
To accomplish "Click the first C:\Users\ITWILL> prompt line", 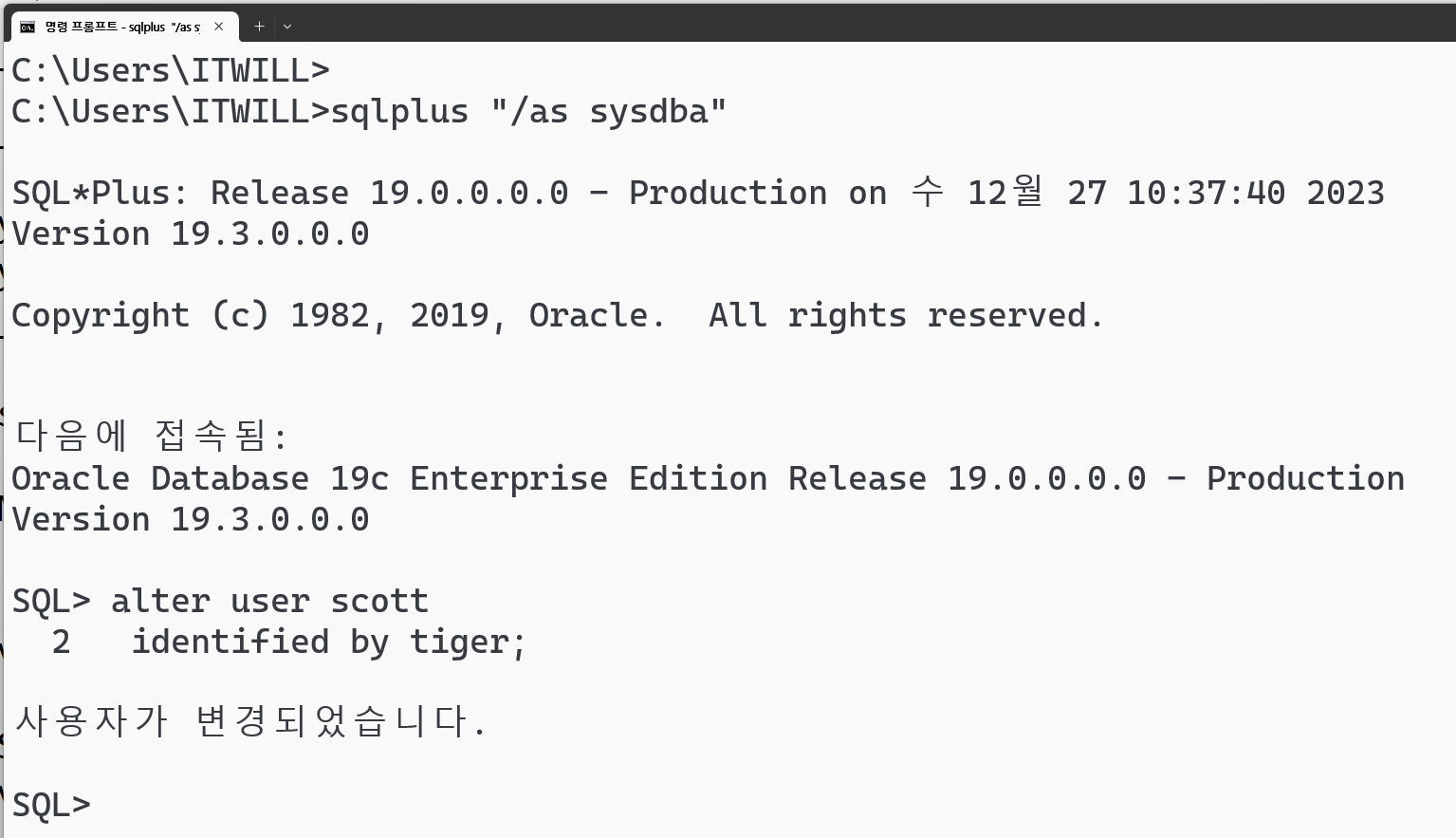I will pyautogui.click(x=171, y=71).
